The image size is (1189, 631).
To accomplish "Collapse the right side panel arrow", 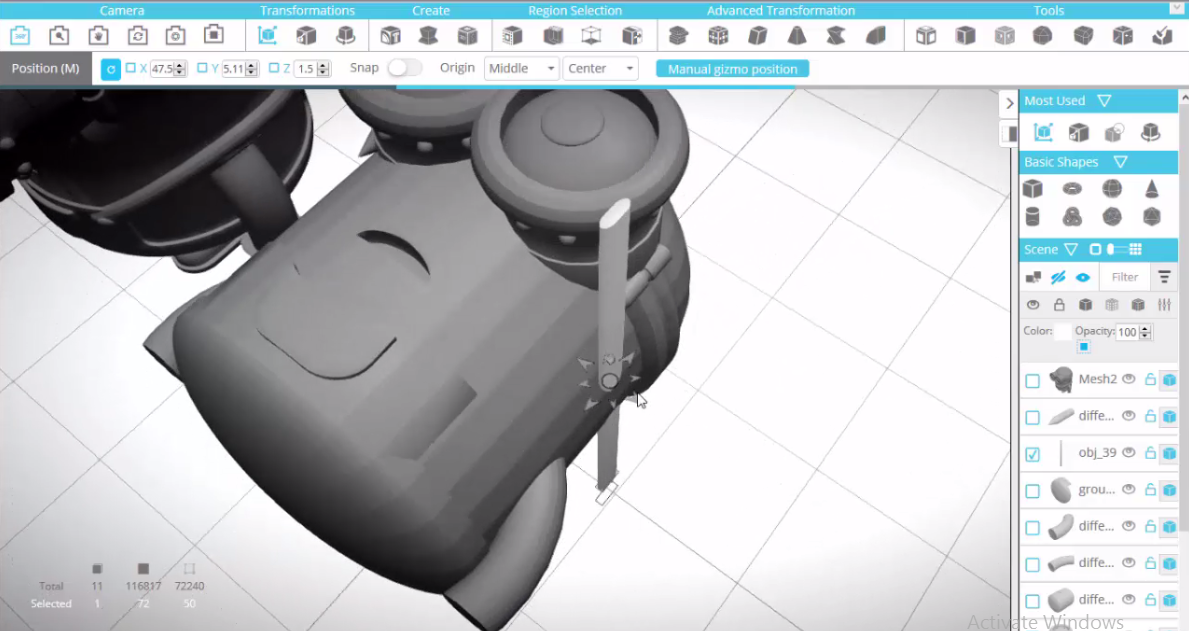I will (x=1009, y=103).
